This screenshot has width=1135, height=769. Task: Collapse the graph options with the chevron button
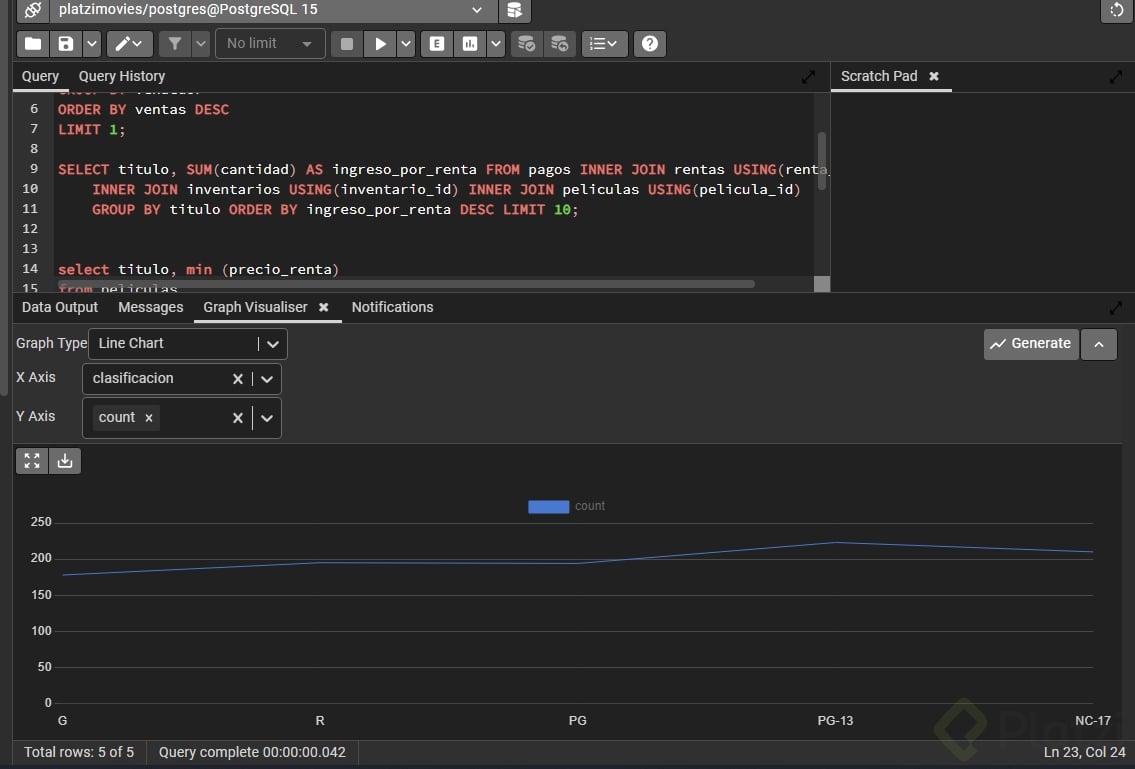(x=1099, y=344)
